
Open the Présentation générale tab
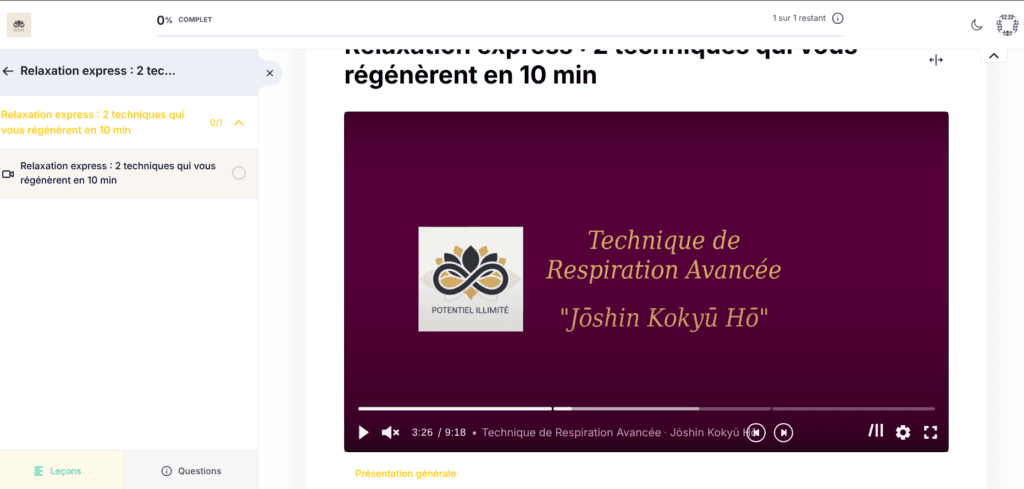(x=405, y=473)
